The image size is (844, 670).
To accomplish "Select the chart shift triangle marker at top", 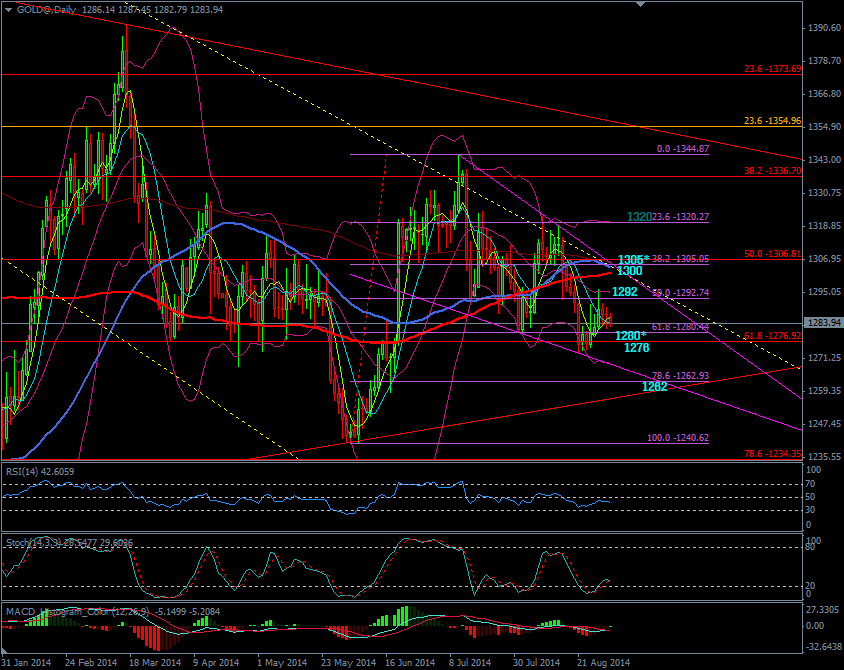I will coord(640,4).
